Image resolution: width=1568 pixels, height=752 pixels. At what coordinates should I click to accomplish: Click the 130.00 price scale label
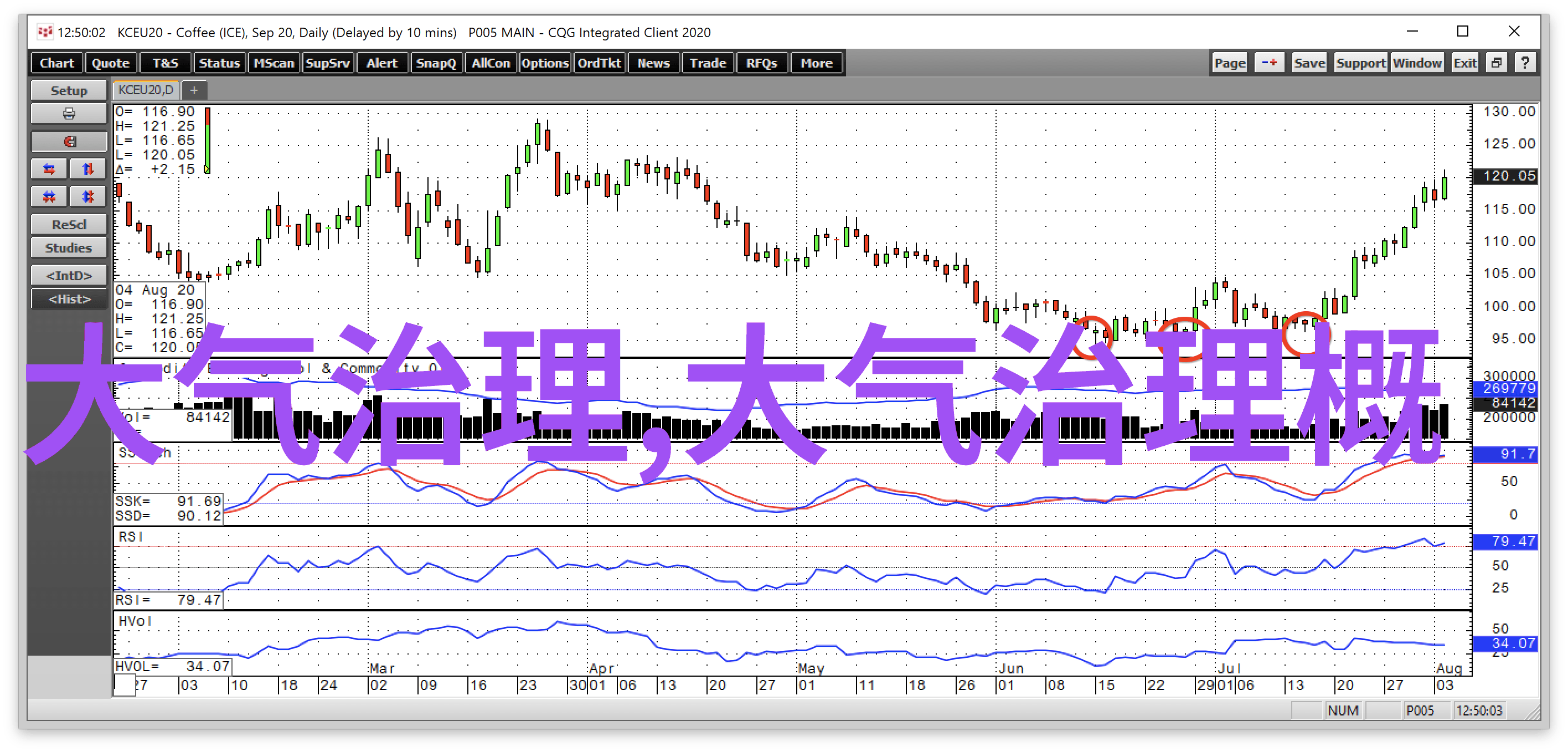(x=1509, y=111)
